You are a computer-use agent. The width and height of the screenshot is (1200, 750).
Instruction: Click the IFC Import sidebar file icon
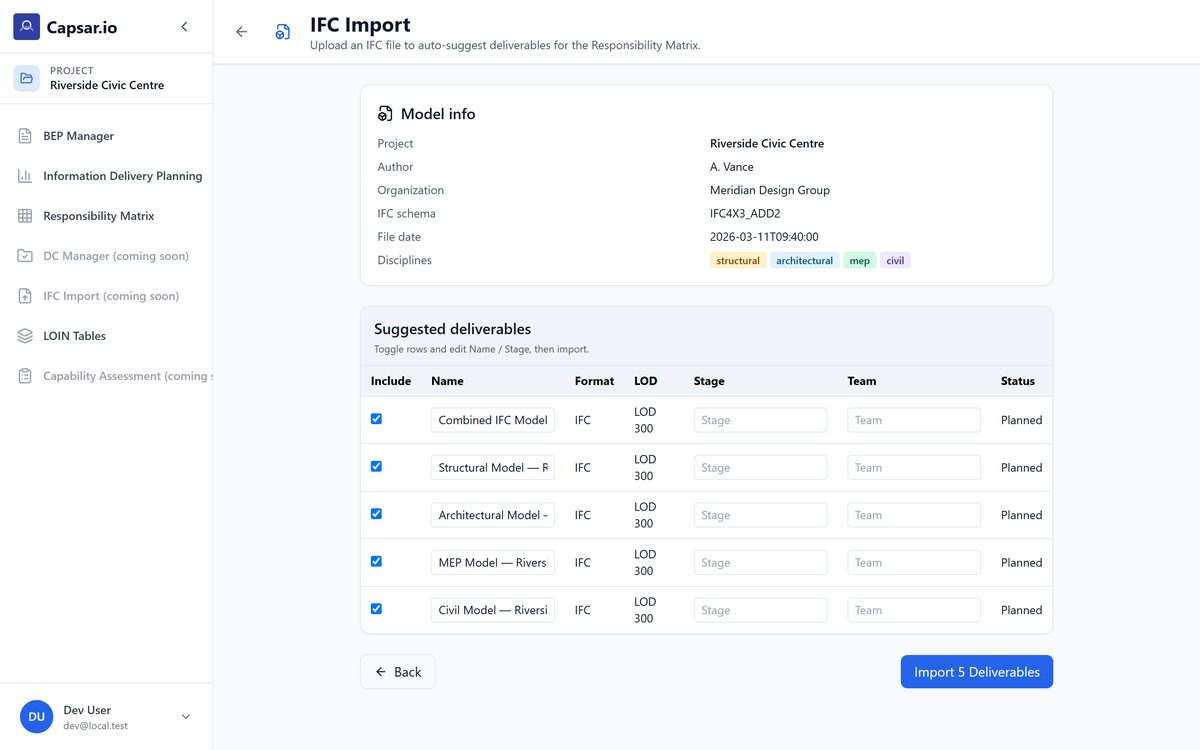[25, 296]
